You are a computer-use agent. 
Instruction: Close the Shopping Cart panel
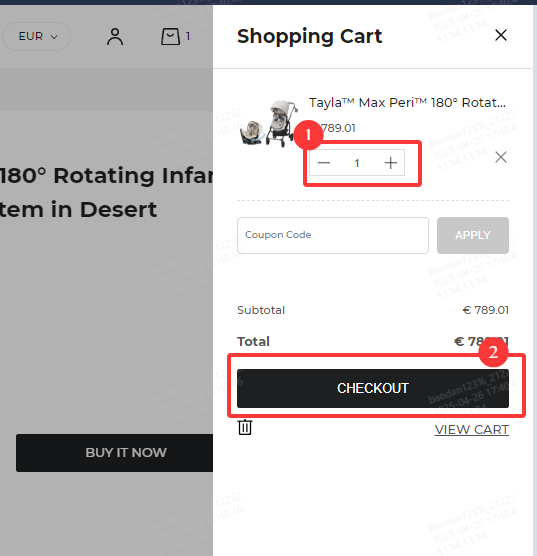coord(501,35)
